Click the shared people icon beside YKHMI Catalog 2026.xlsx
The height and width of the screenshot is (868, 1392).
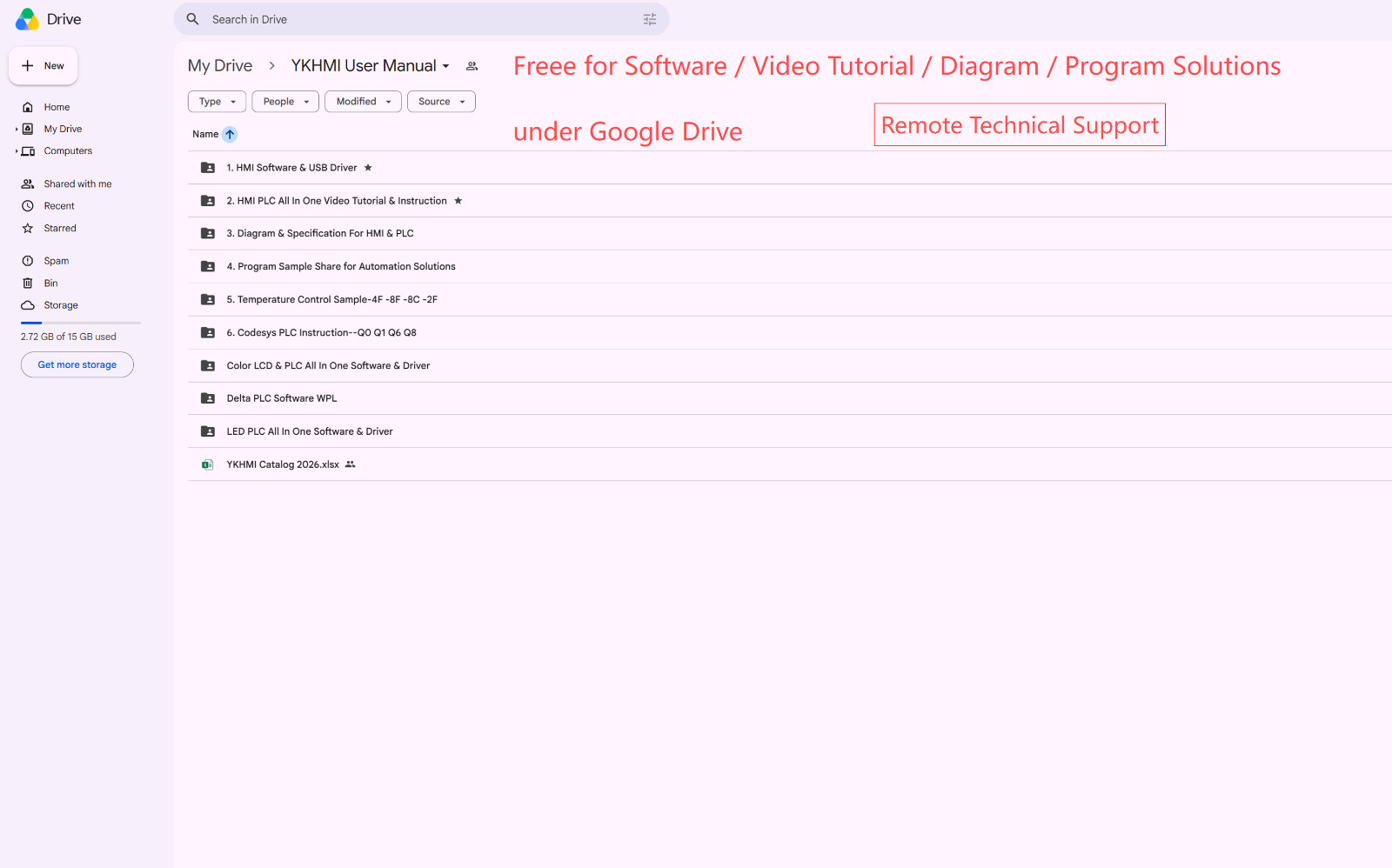[x=351, y=464]
